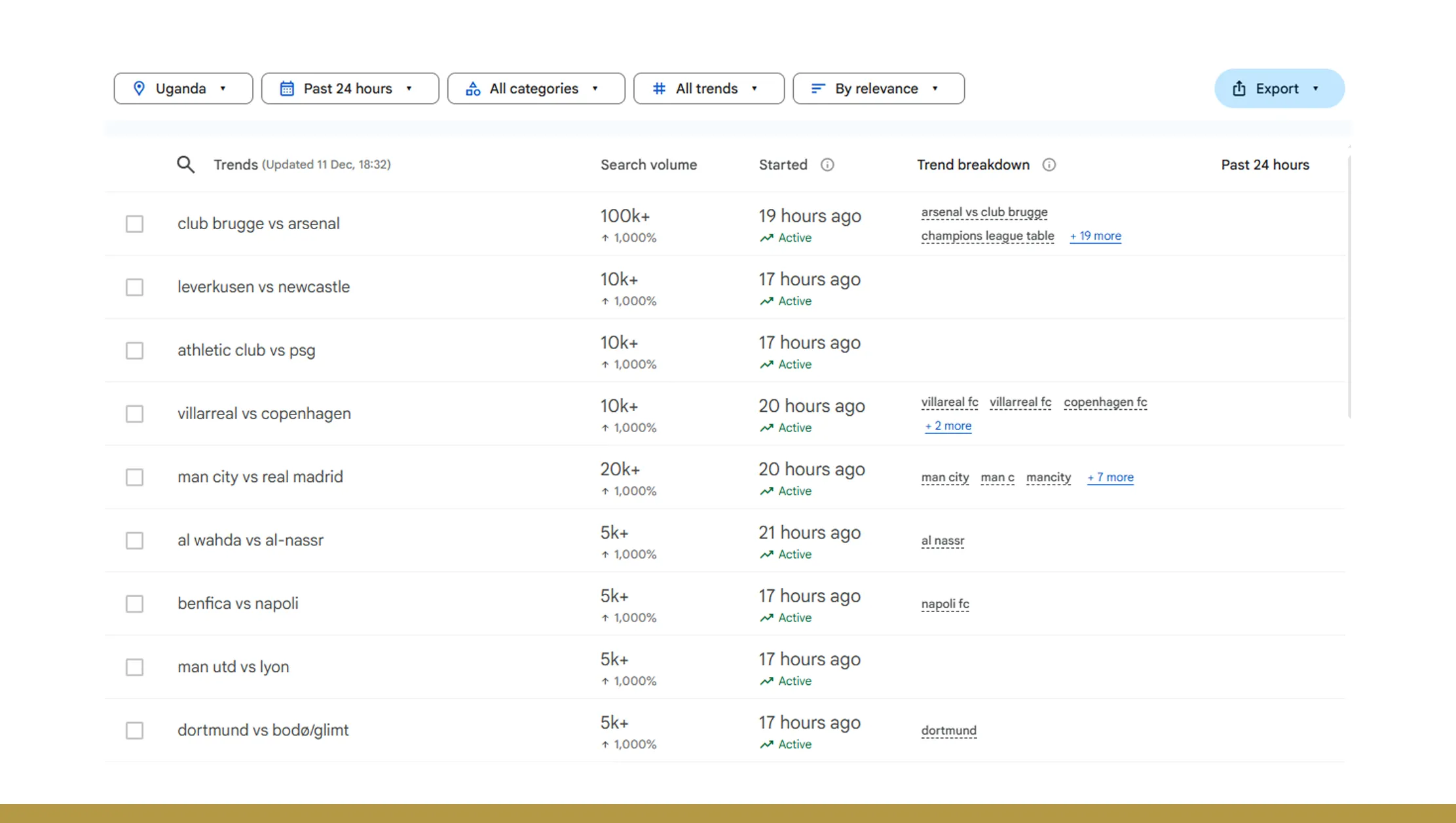1456x823 pixels.
Task: Check the checkbox for club brugge vs arsenal
Action: pyautogui.click(x=134, y=223)
